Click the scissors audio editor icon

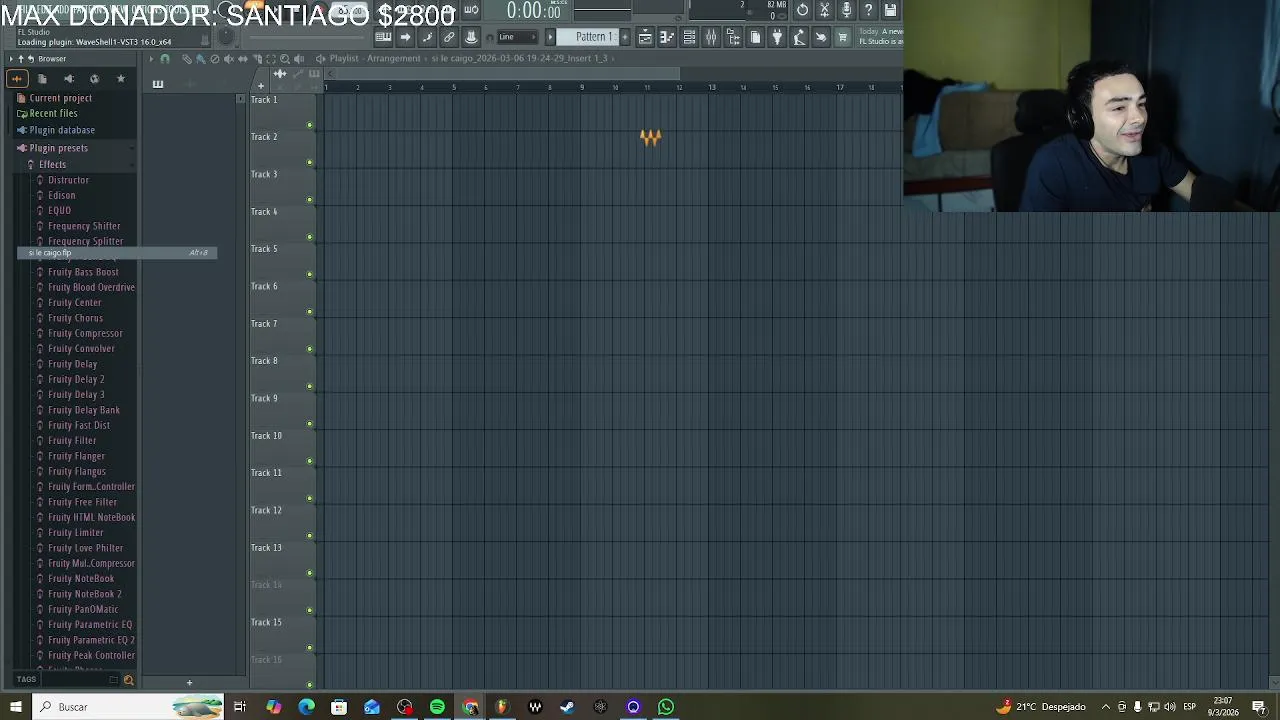point(824,10)
